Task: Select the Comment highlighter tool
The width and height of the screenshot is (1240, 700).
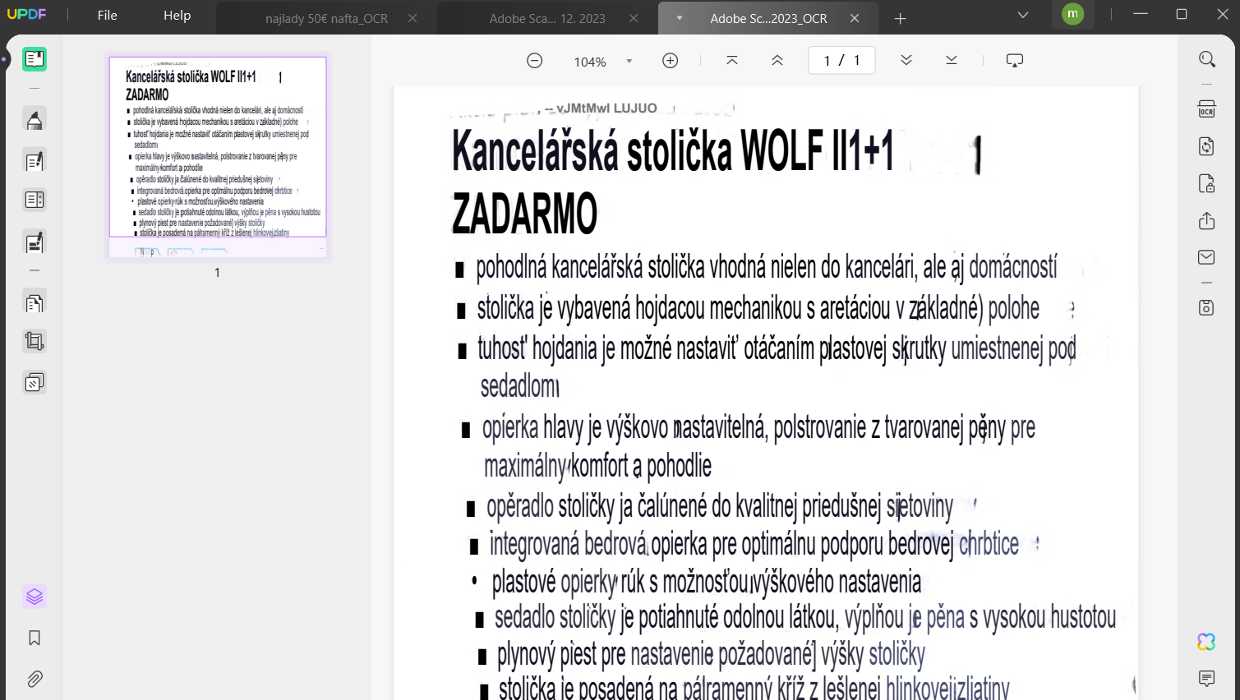Action: (34, 120)
